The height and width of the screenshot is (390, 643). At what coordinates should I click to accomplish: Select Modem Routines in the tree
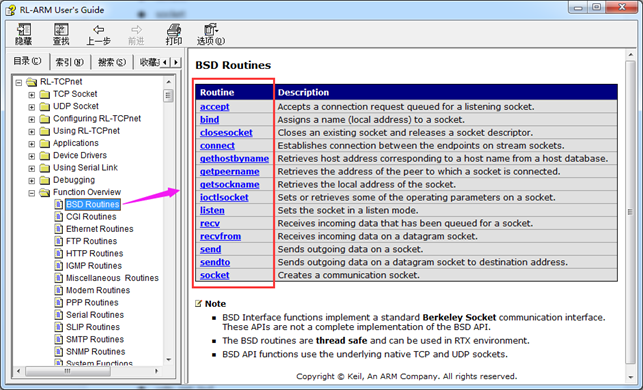pyautogui.click(x=98, y=290)
